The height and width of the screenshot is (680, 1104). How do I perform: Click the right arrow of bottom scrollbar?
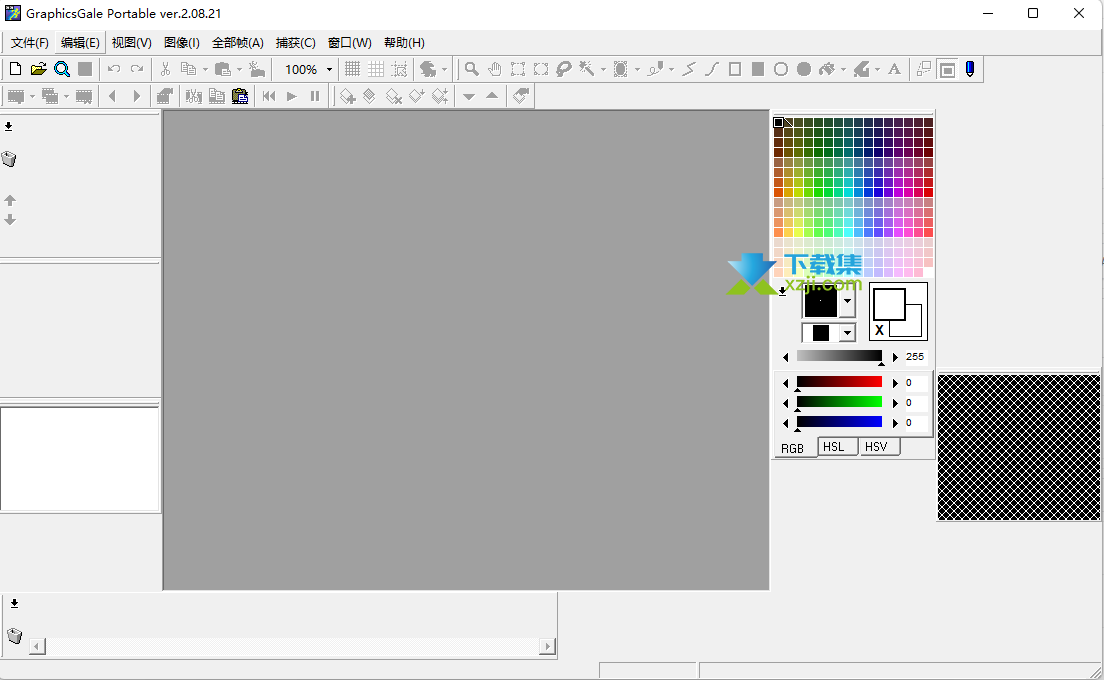[546, 647]
